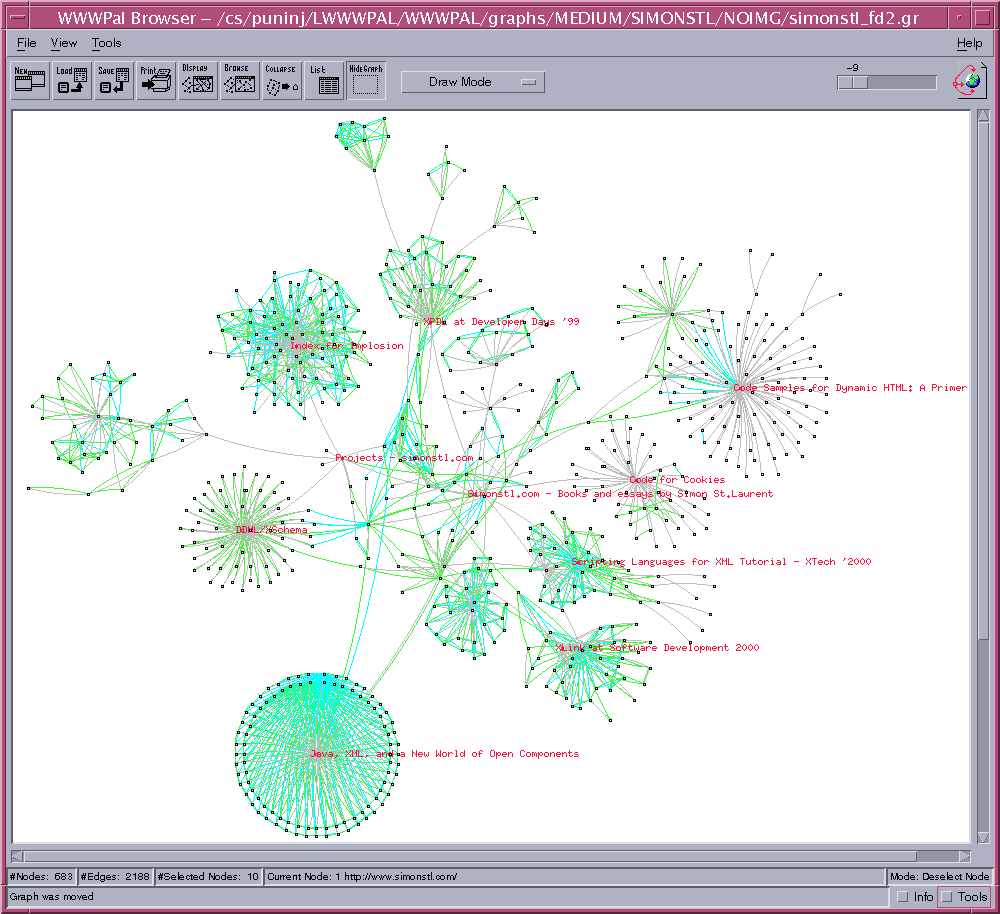The height and width of the screenshot is (914, 1000).
Task: Select 'Java, XML, and a New World' node
Action: click(444, 754)
